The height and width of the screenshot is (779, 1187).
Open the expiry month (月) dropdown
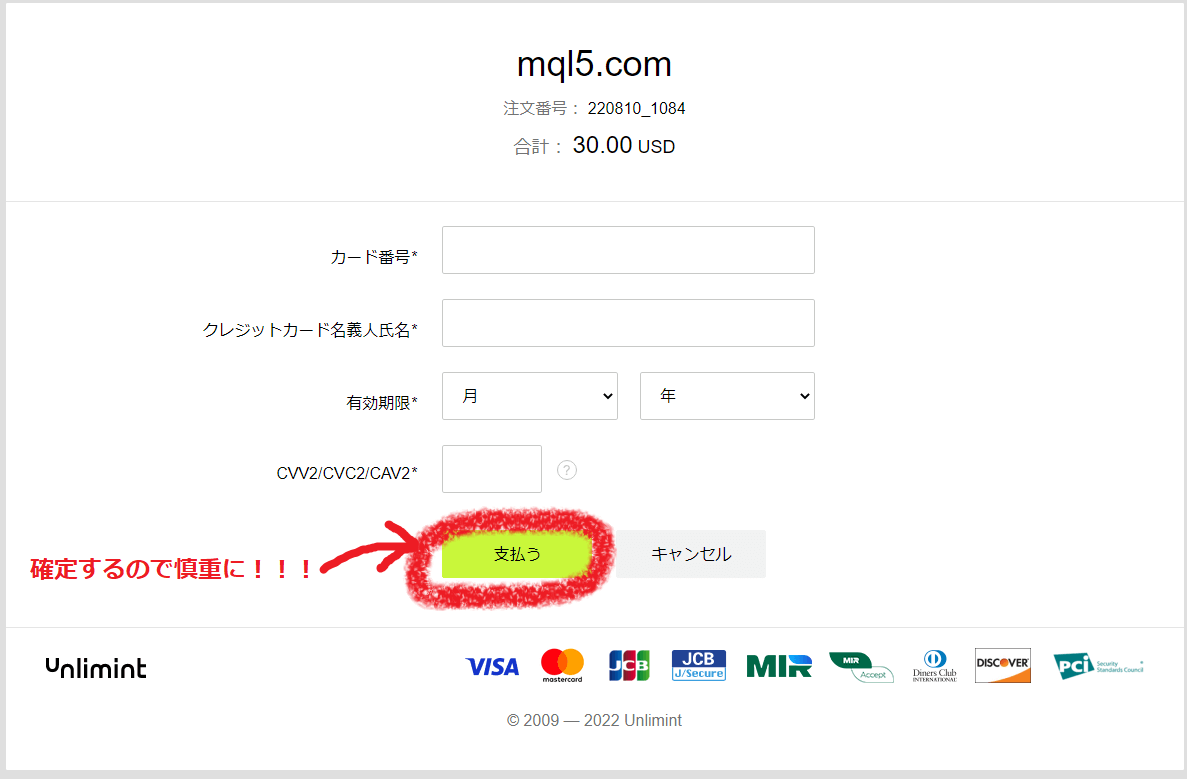coord(530,396)
